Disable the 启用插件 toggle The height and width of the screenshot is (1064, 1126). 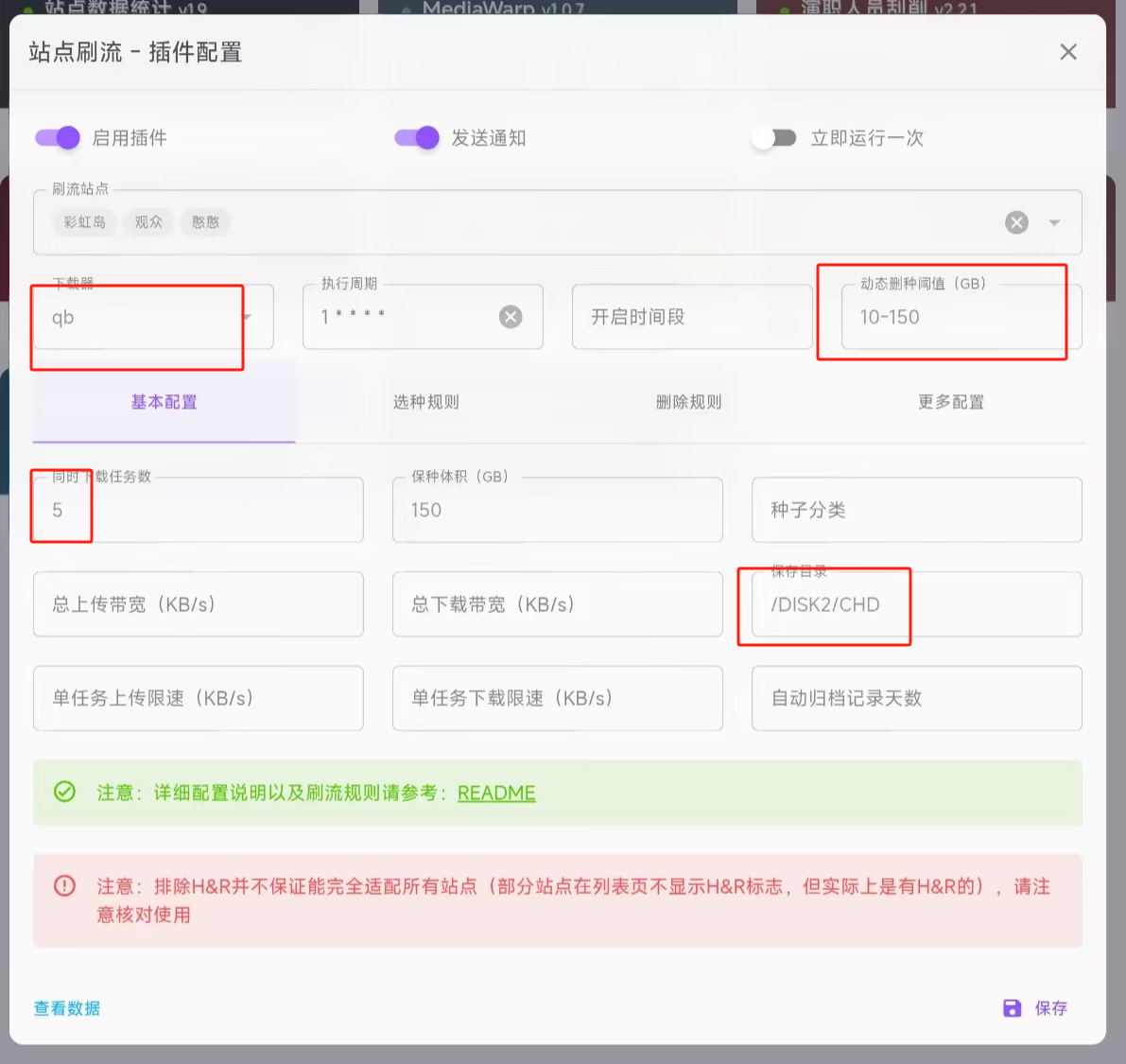(x=58, y=138)
